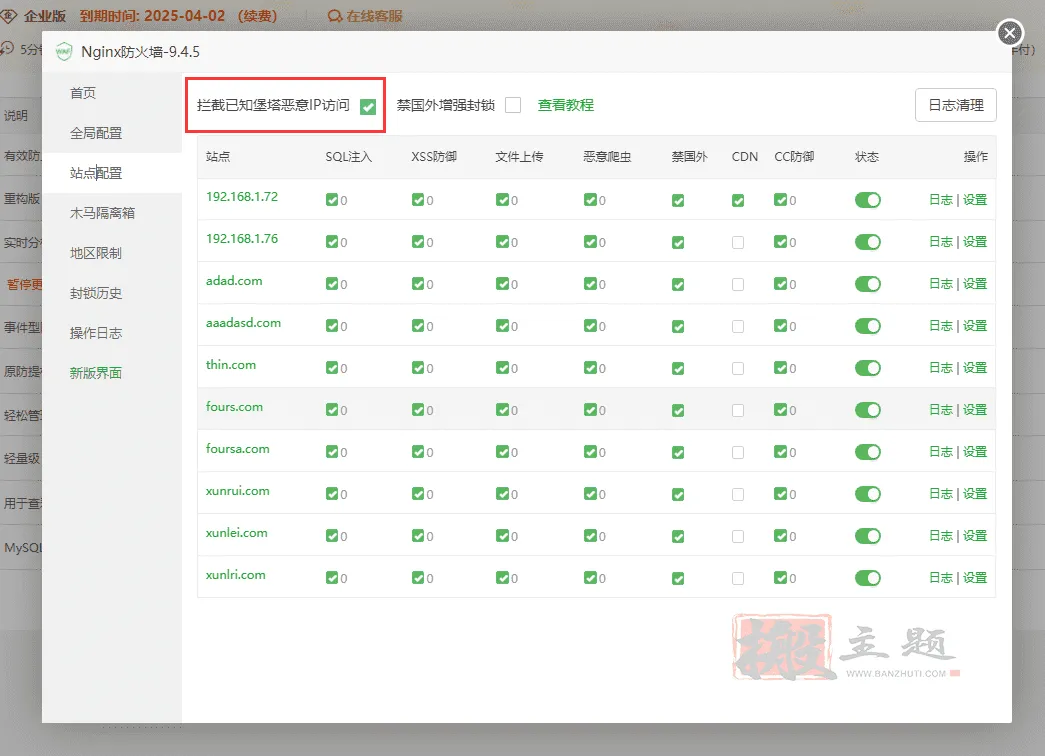Screen dimensions: 1045x756
Task: Open 地区限制 in the sidebar
Action: point(96,253)
